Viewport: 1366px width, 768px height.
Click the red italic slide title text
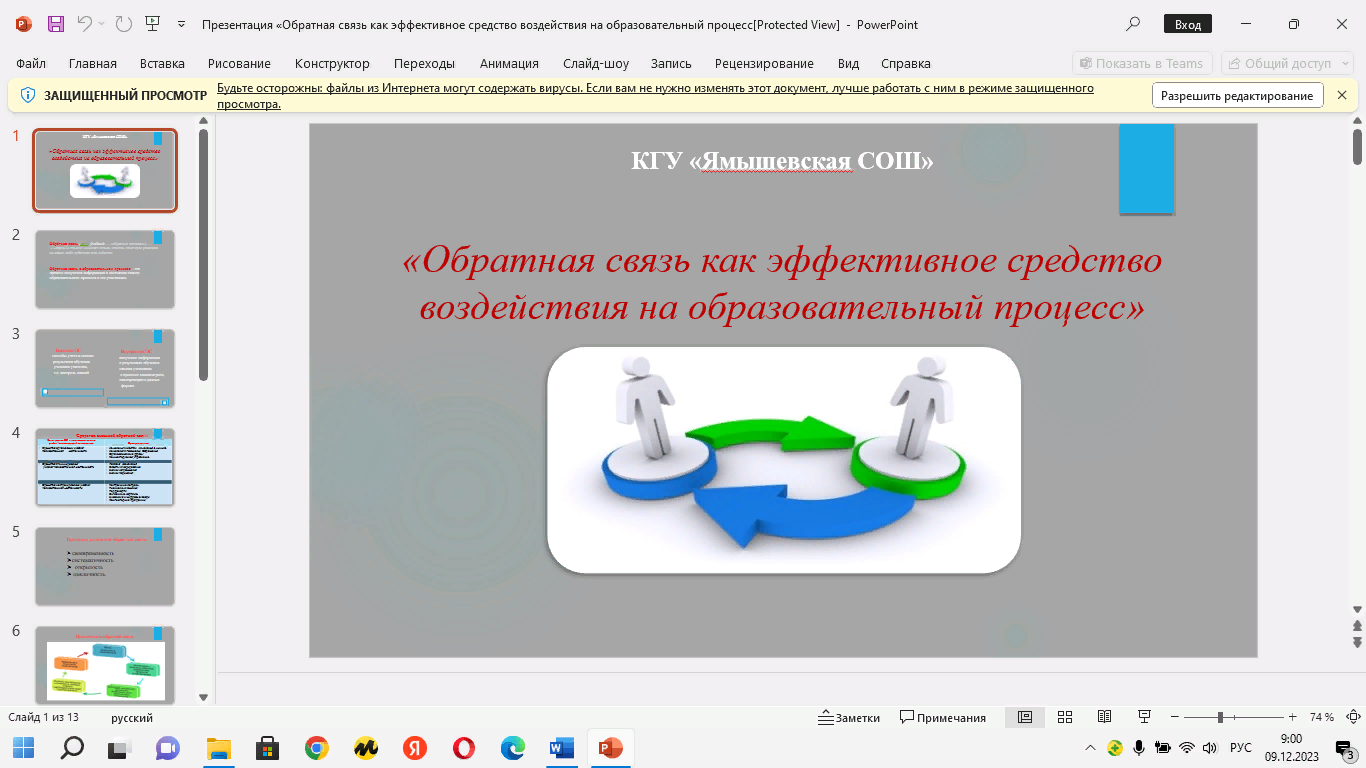tap(782, 283)
